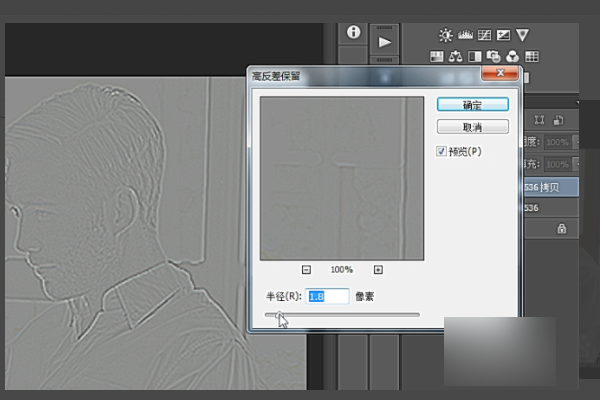
Task: Toggle the 预览(P) preview checkbox
Action: [443, 151]
